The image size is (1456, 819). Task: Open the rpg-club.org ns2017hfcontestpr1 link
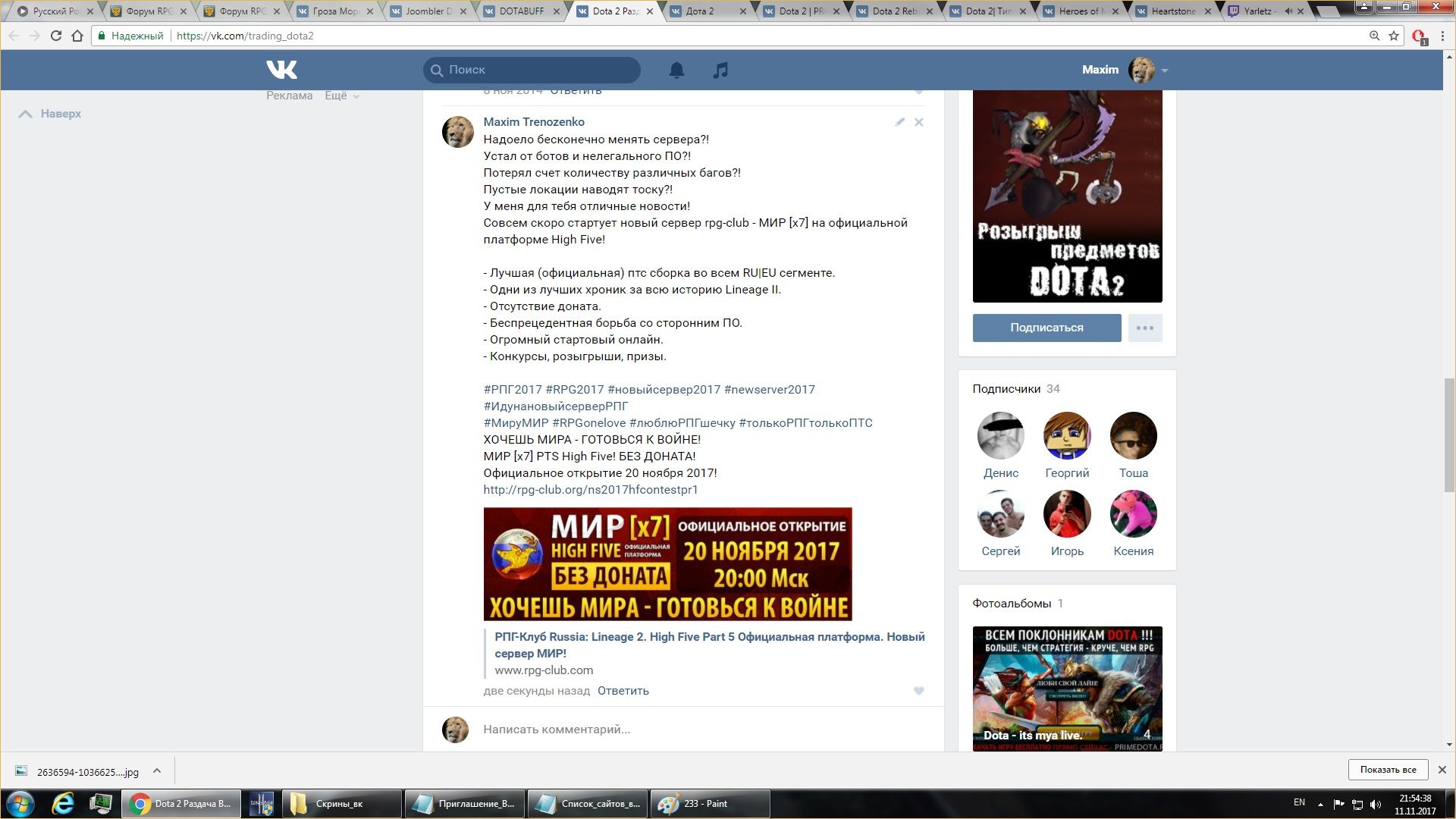click(591, 490)
